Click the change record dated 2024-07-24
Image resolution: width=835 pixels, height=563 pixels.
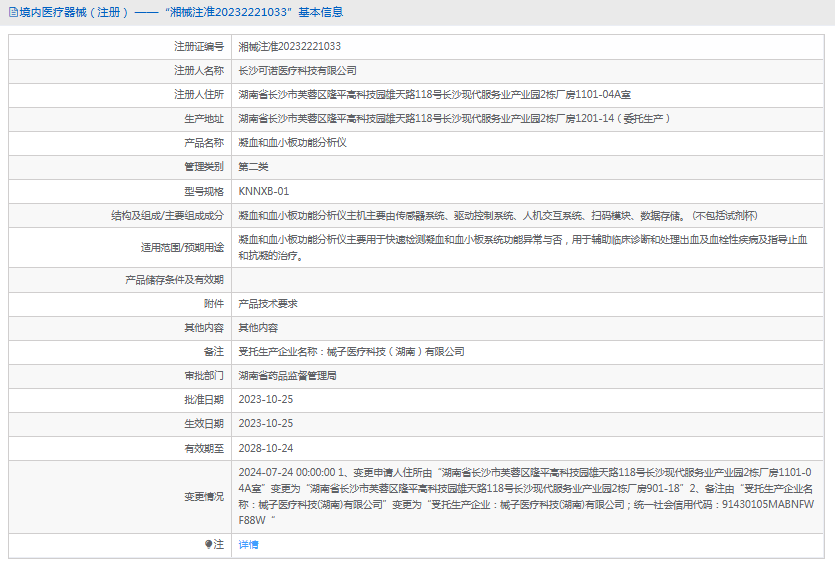coord(526,496)
